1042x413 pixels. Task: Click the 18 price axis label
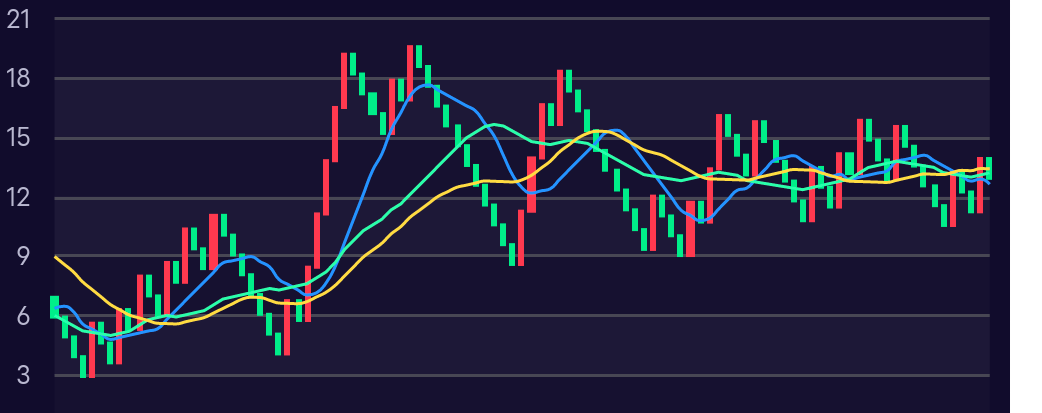(x=20, y=79)
